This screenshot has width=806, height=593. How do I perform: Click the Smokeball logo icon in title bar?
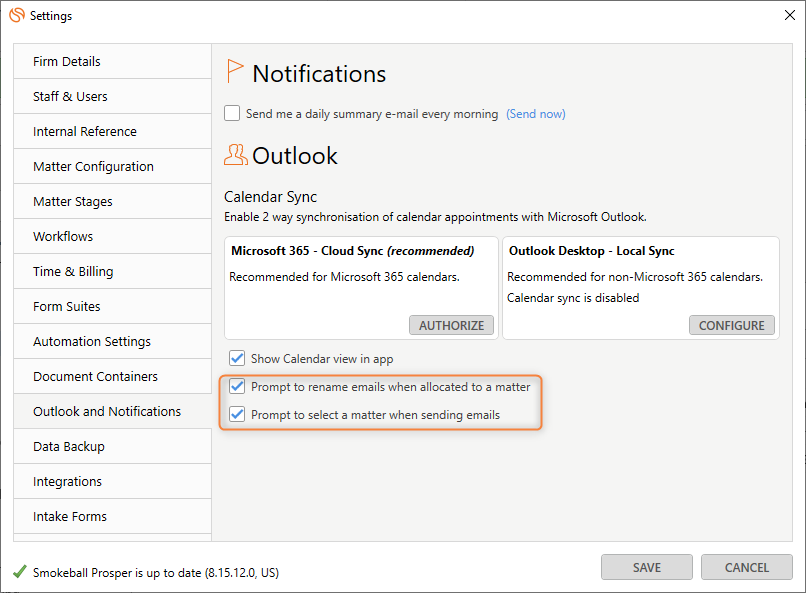17,15
